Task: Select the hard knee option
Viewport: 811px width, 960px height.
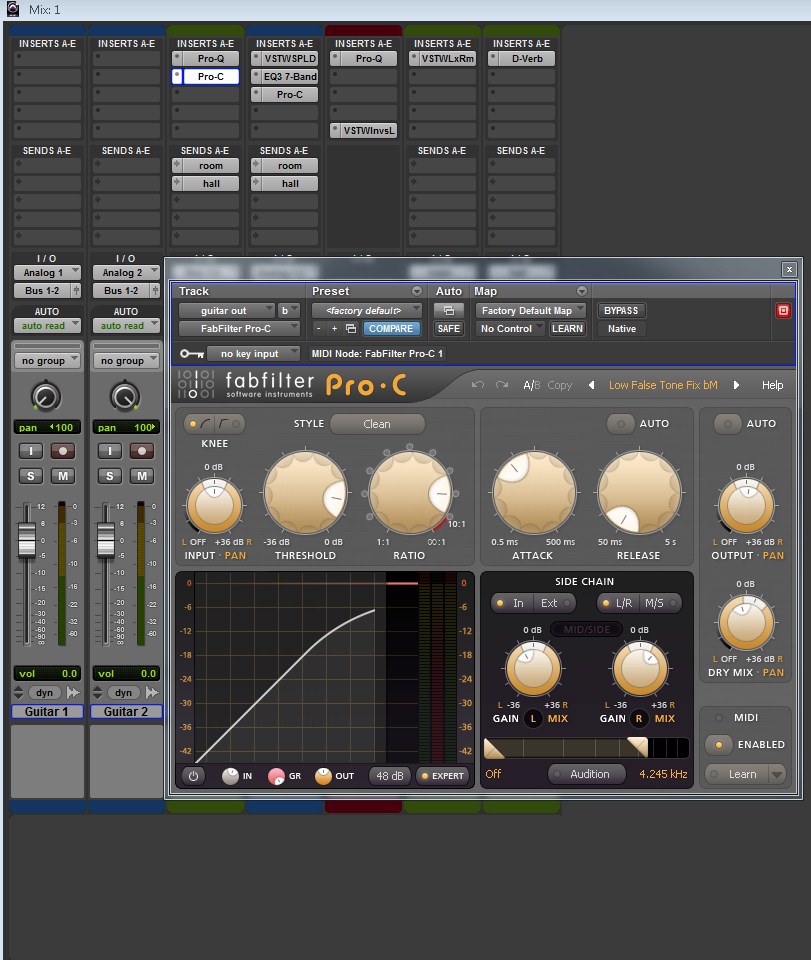Action: [x=229, y=424]
